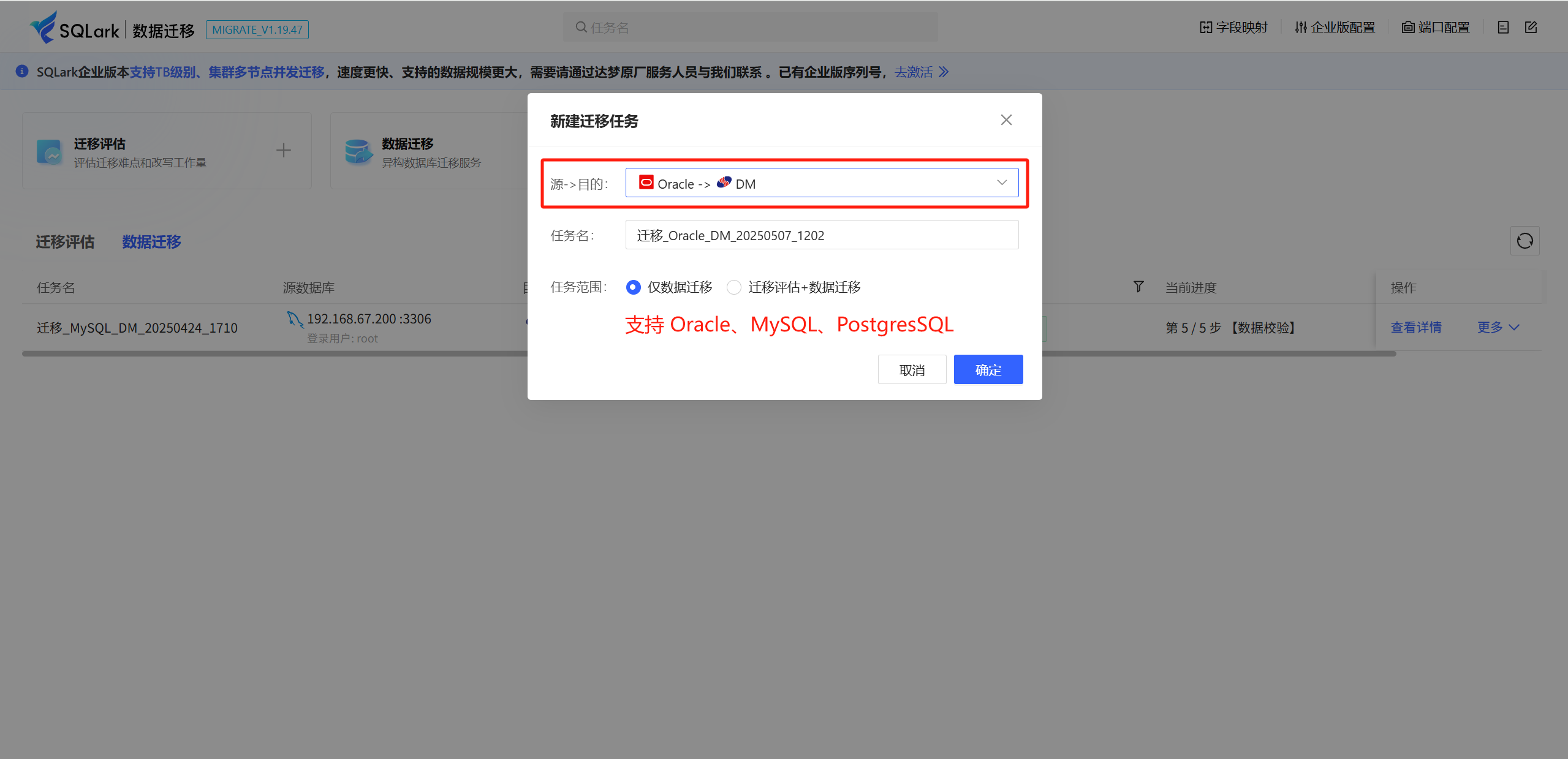The image size is (1568, 759).
Task: Open the 源->目的 Oracle -> DM dropdown
Action: tap(822, 183)
